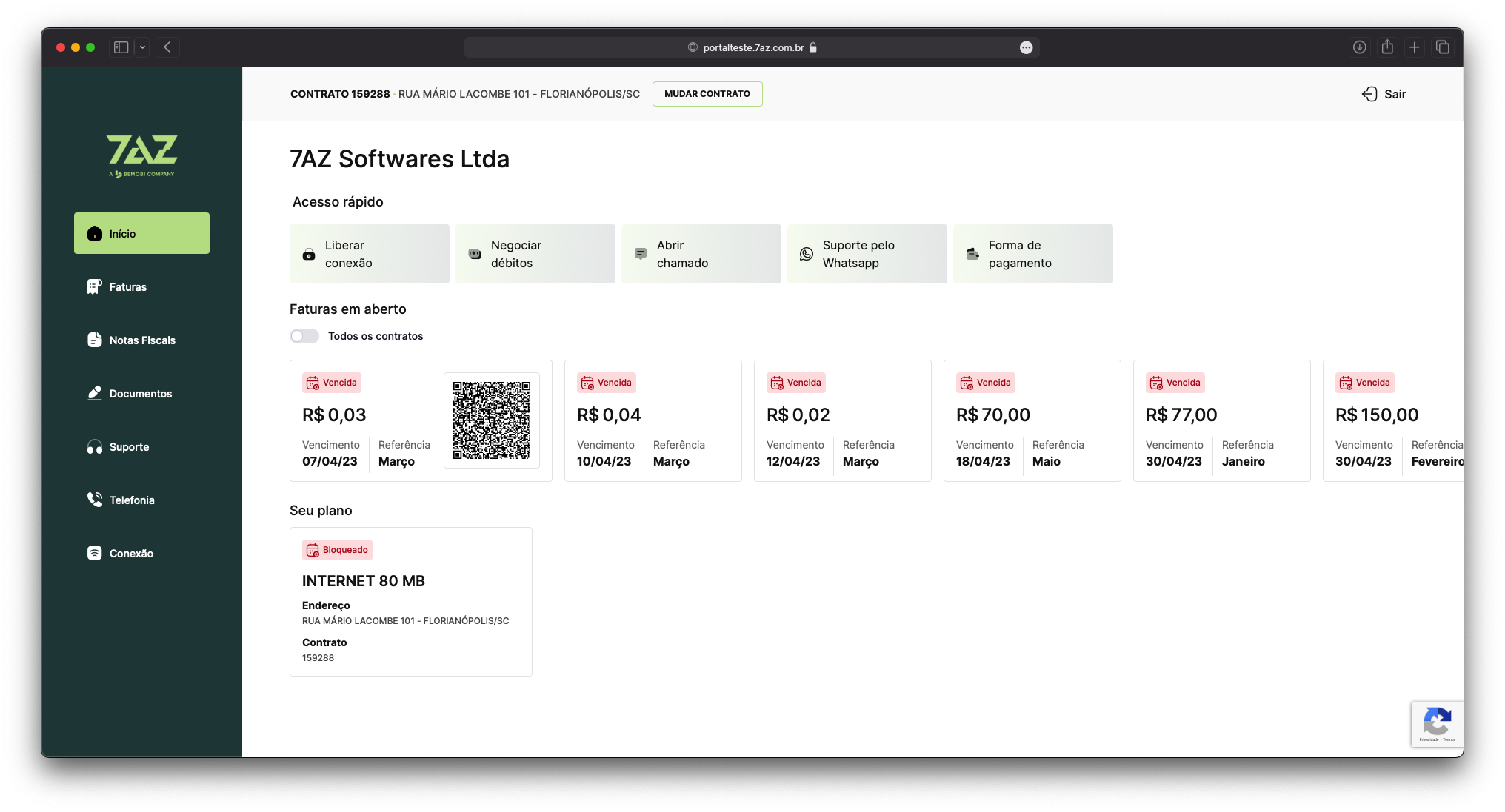The image size is (1505, 812).
Task: Click the Liberar conexão quick access card
Action: click(x=370, y=254)
